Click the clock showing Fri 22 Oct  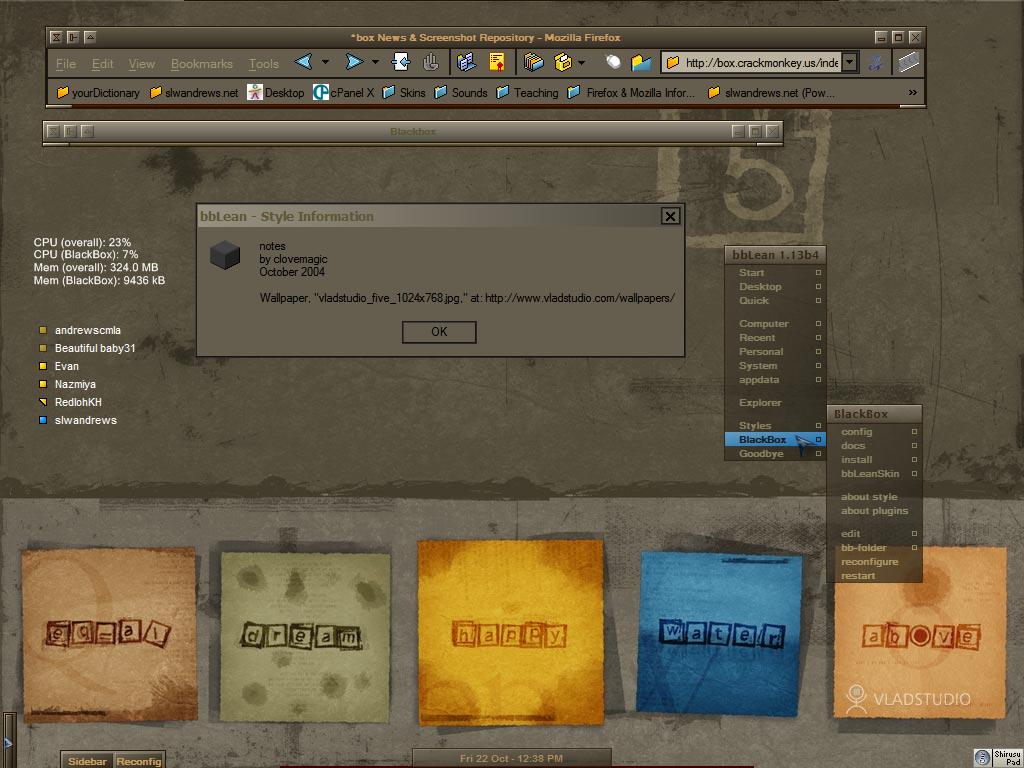click(511, 758)
